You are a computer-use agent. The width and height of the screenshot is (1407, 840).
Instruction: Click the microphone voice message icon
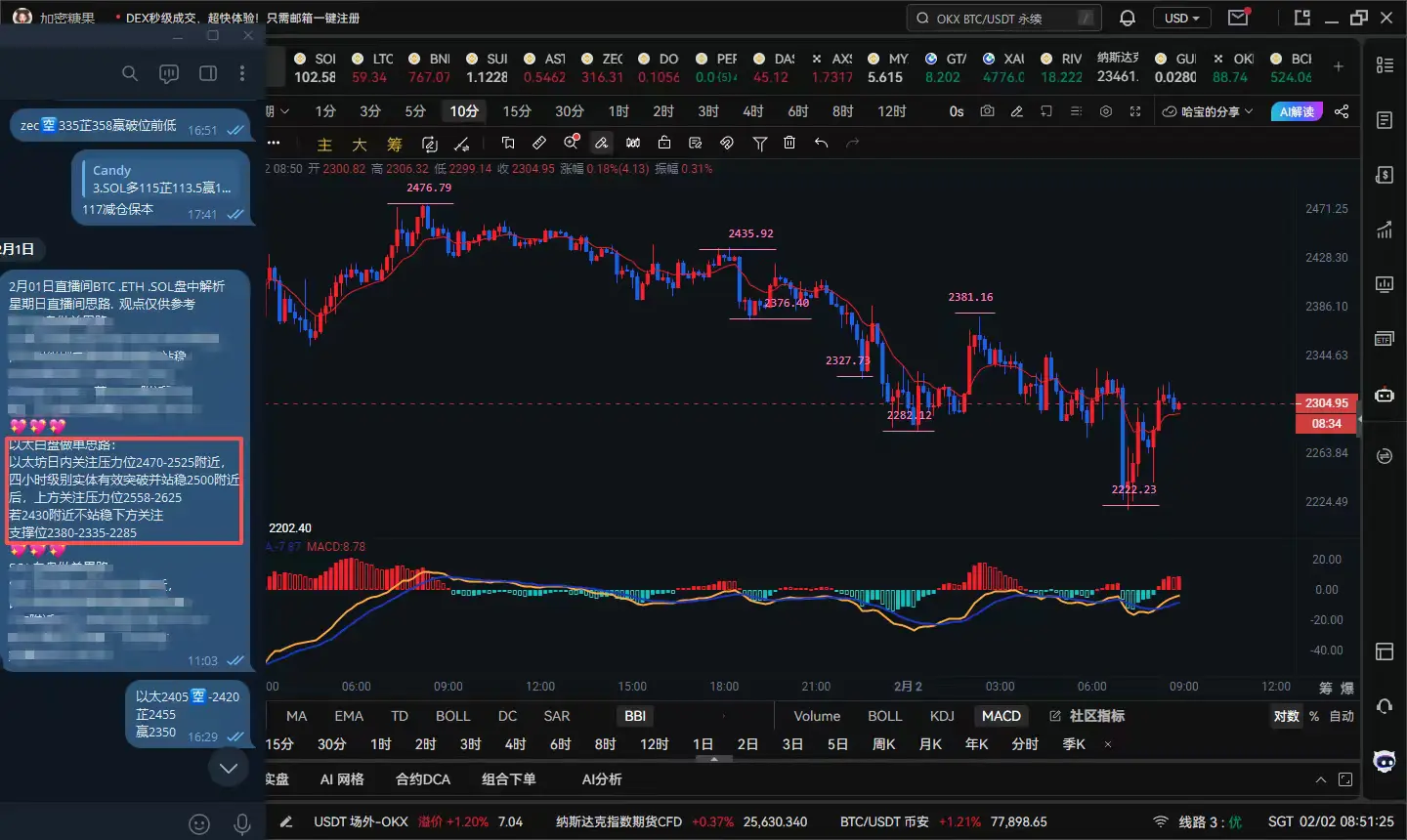(242, 824)
